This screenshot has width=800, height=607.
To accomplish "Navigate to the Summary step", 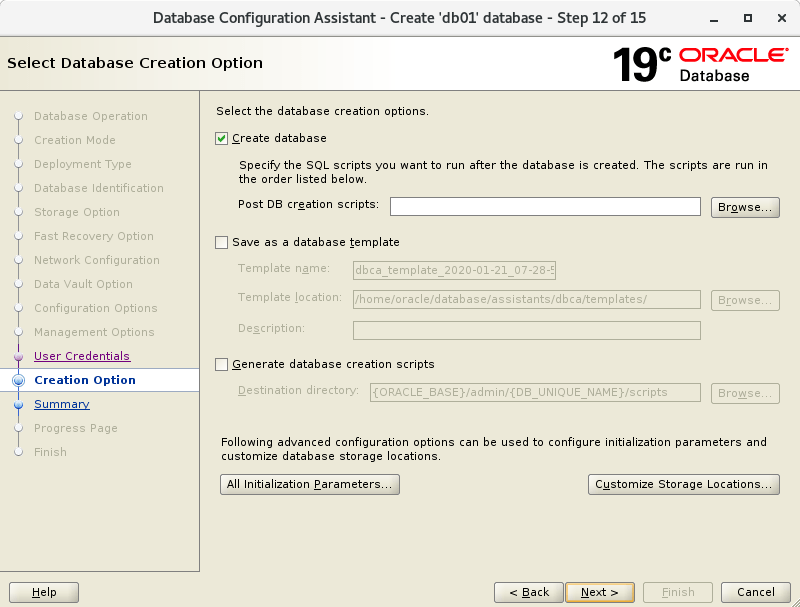I will pos(61,404).
